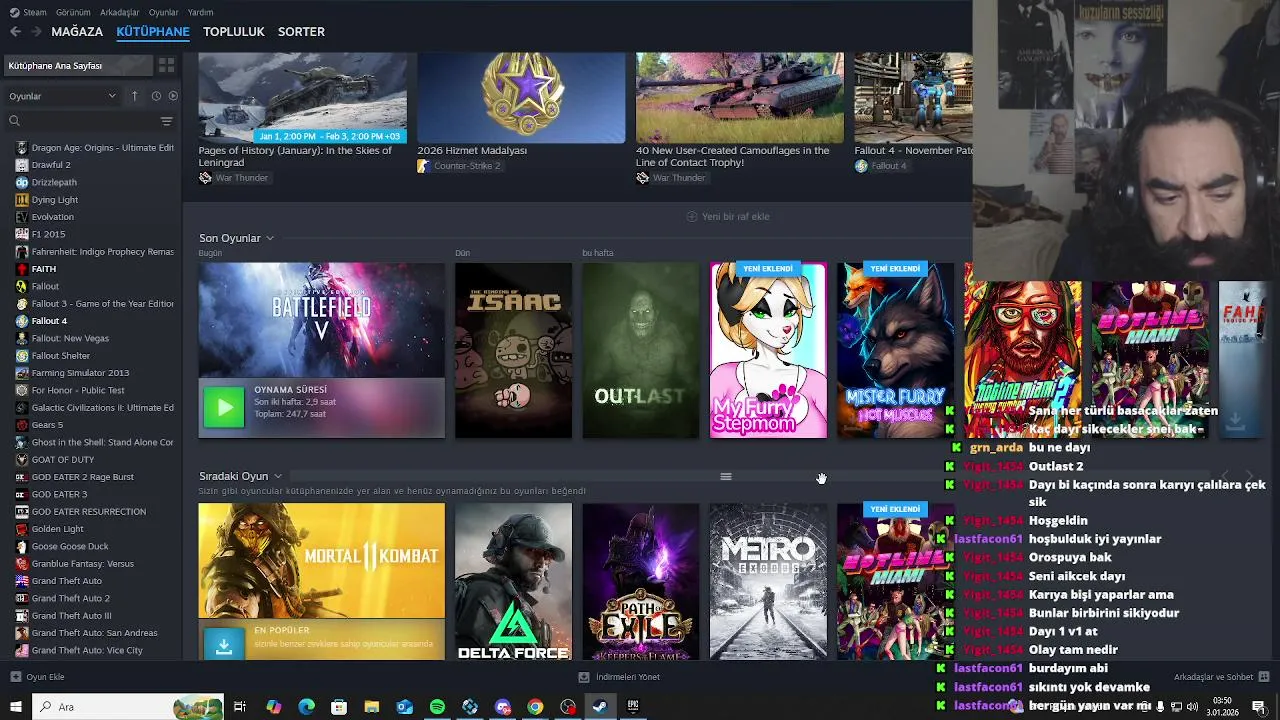
Task: Open the Outlast game cover
Action: 641,350
